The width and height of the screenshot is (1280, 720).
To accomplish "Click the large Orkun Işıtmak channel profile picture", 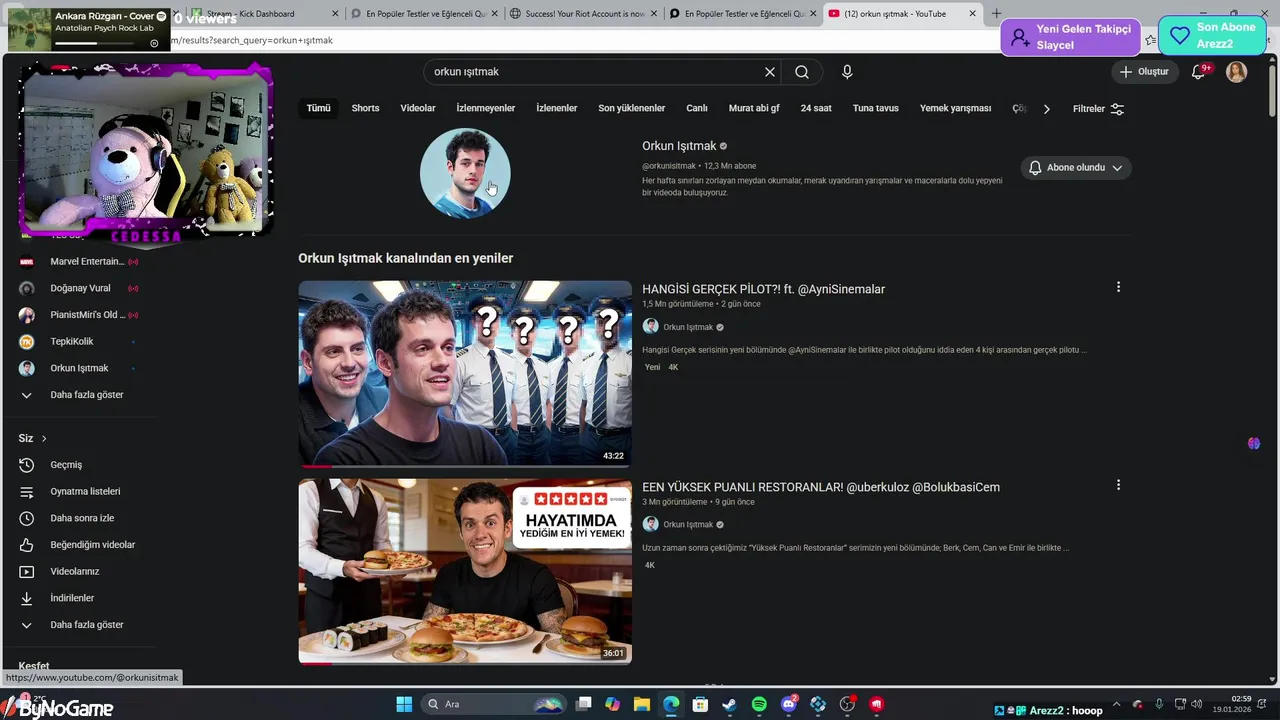I will coord(465,173).
